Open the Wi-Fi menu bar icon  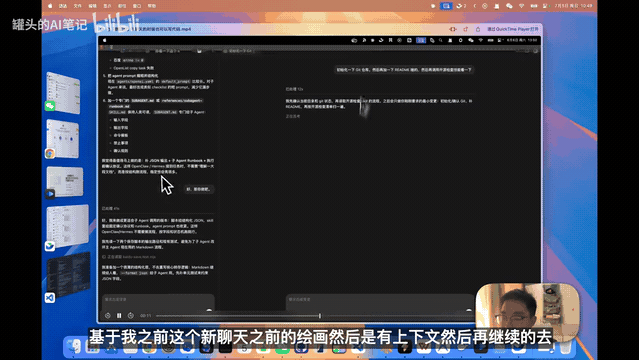click(521, 6)
